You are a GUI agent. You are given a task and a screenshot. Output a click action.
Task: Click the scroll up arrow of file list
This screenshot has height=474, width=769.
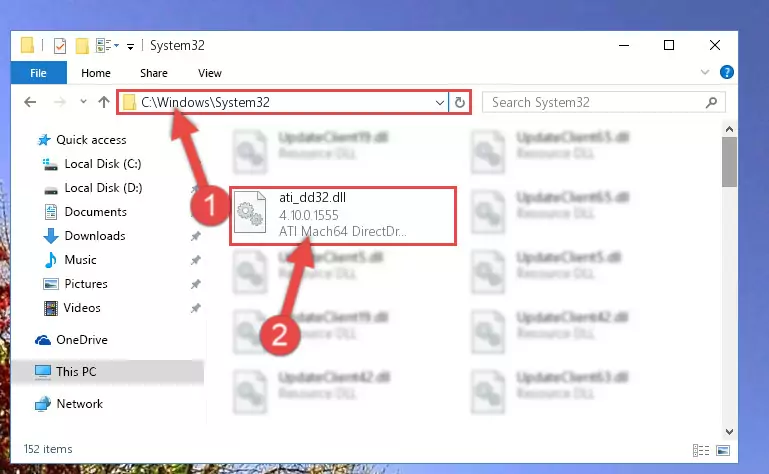[729, 129]
